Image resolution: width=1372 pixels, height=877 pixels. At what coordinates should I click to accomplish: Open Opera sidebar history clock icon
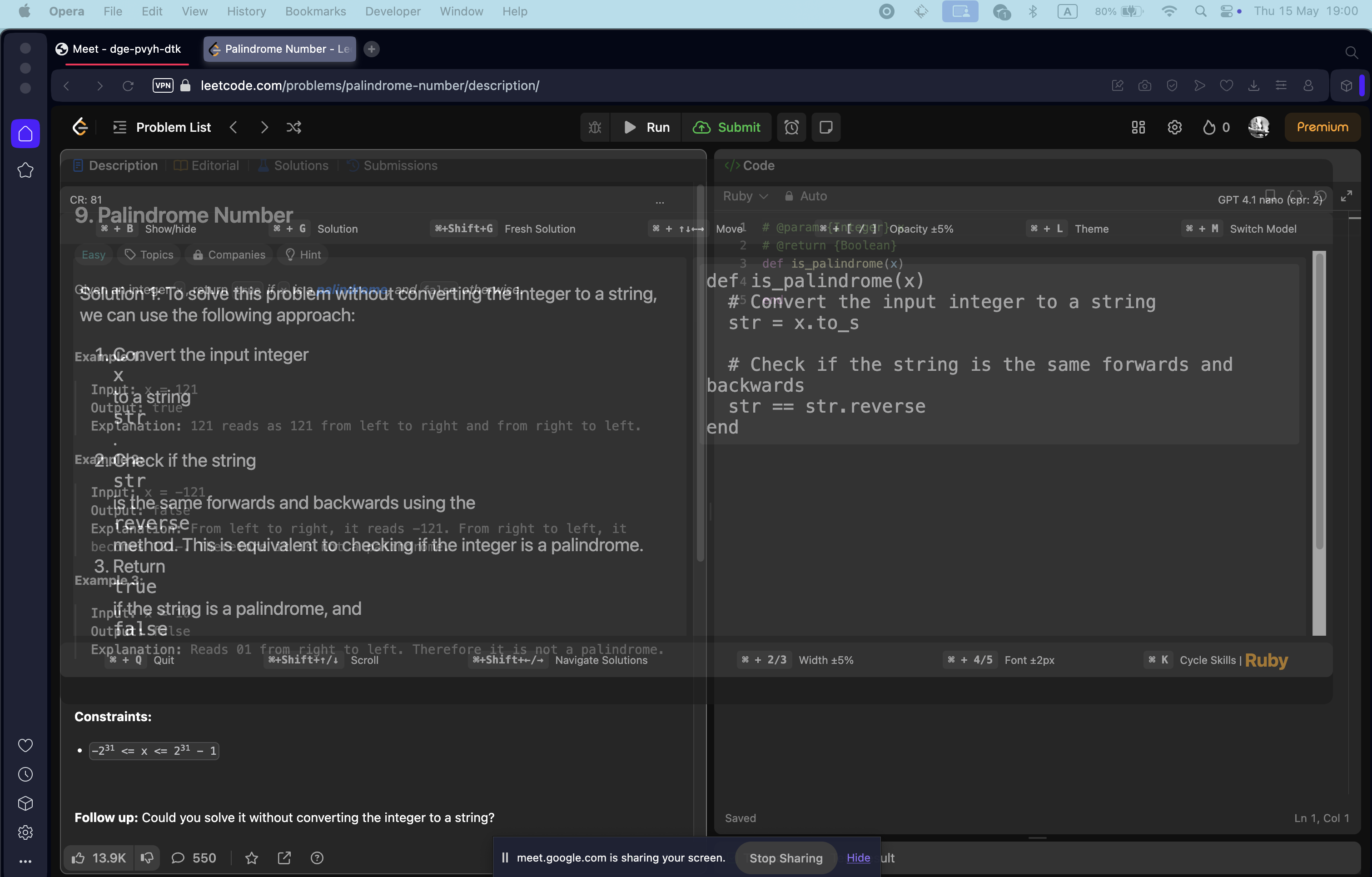(x=25, y=774)
